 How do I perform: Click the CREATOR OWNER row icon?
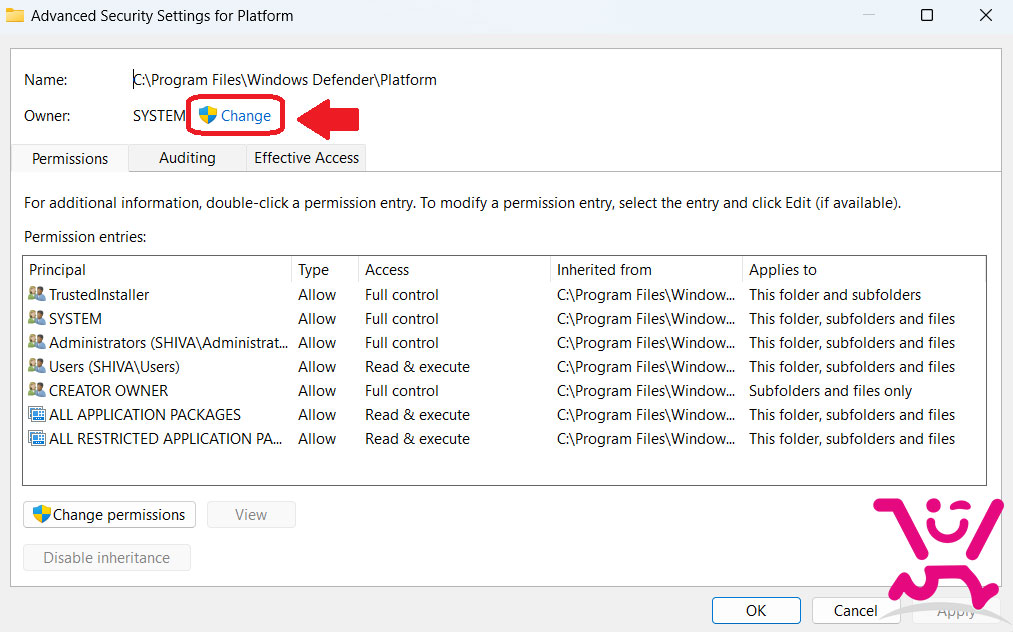(x=37, y=390)
